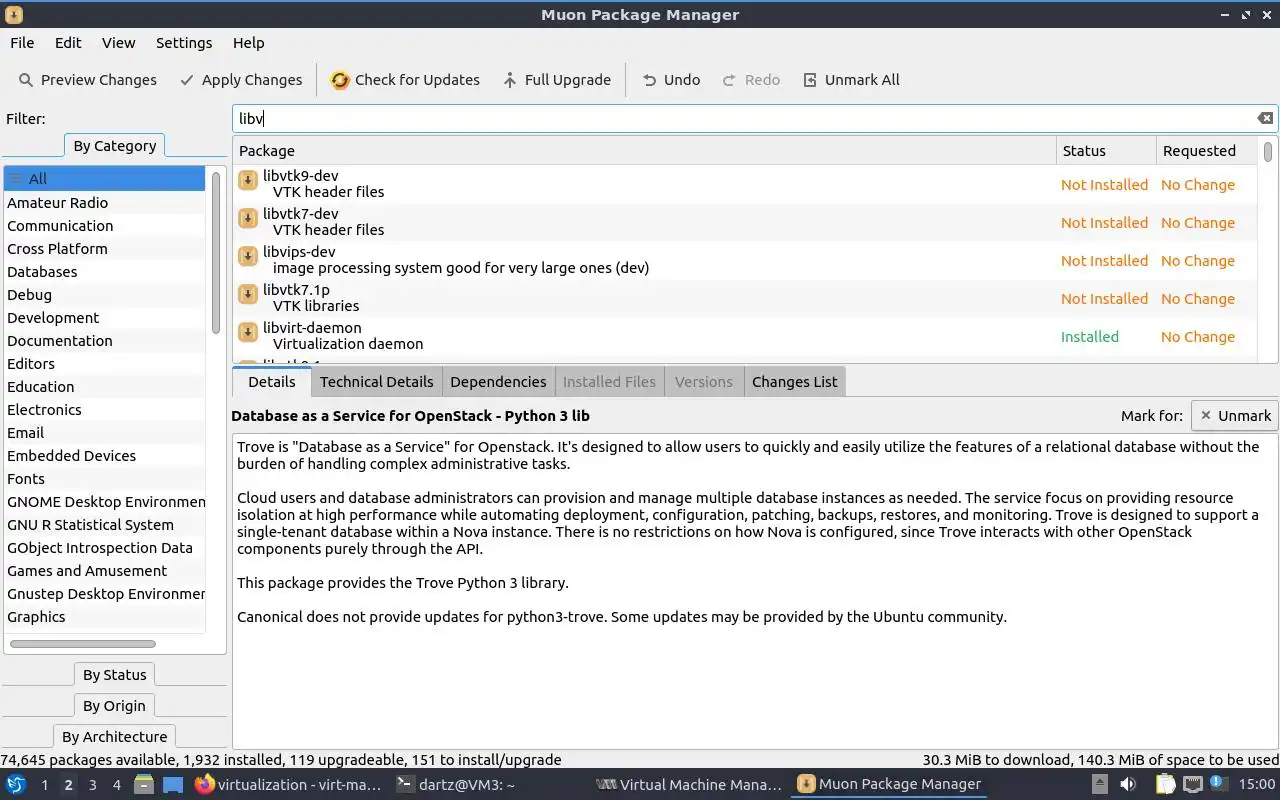Click Apply Changes in the toolbar
The image size is (1280, 800).
[x=241, y=80]
